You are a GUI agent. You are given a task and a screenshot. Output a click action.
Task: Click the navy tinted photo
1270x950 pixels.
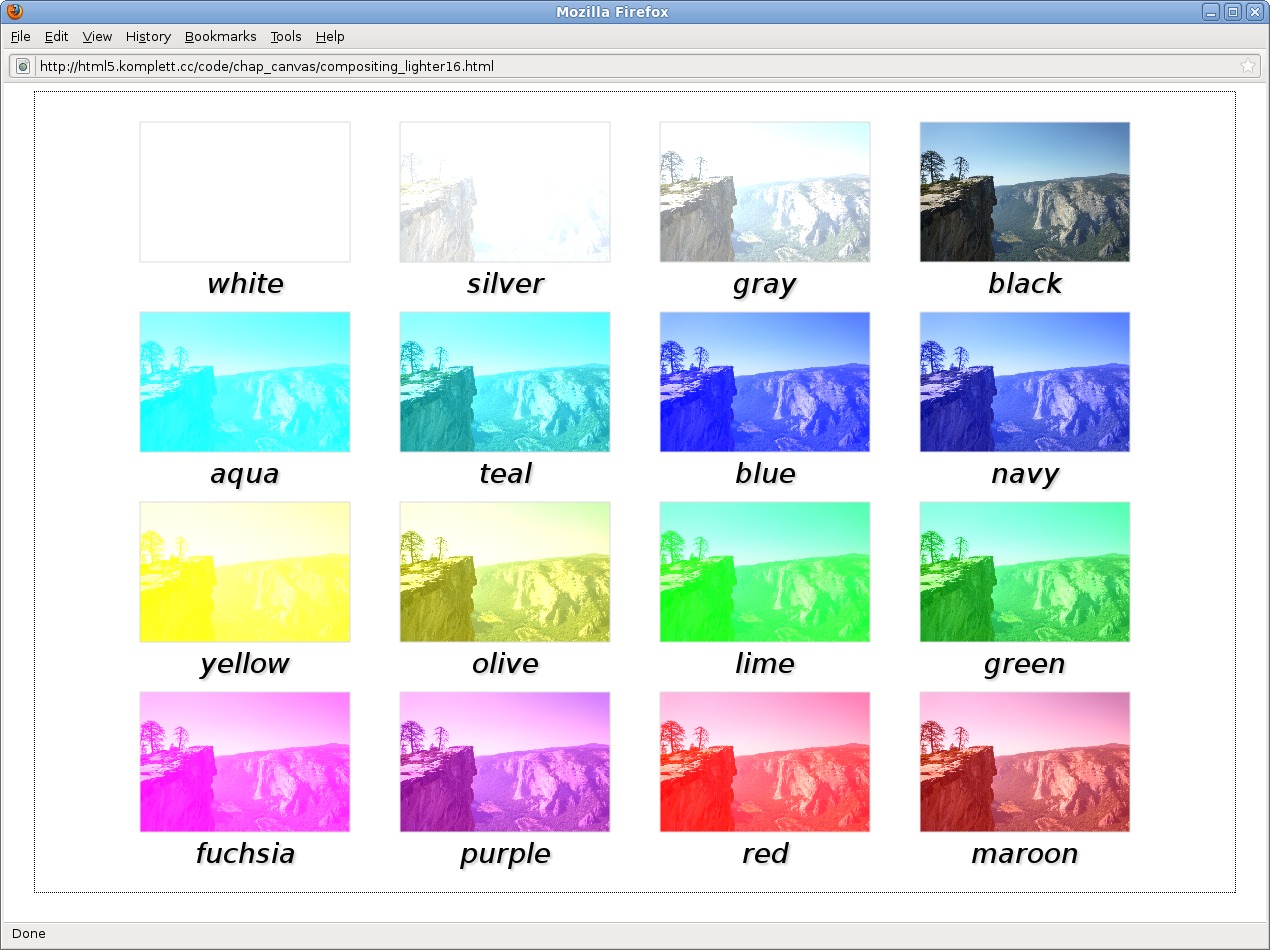pyautogui.click(x=1024, y=382)
